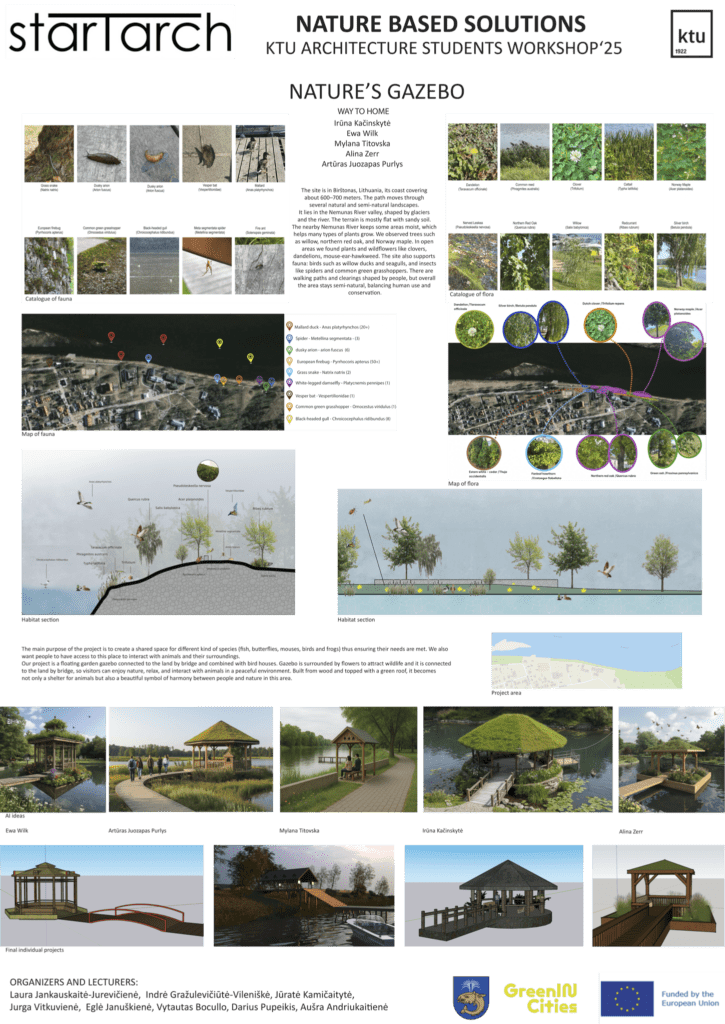
Task: Click the Black-headed gull legend pin icon
Action: (x=288, y=418)
